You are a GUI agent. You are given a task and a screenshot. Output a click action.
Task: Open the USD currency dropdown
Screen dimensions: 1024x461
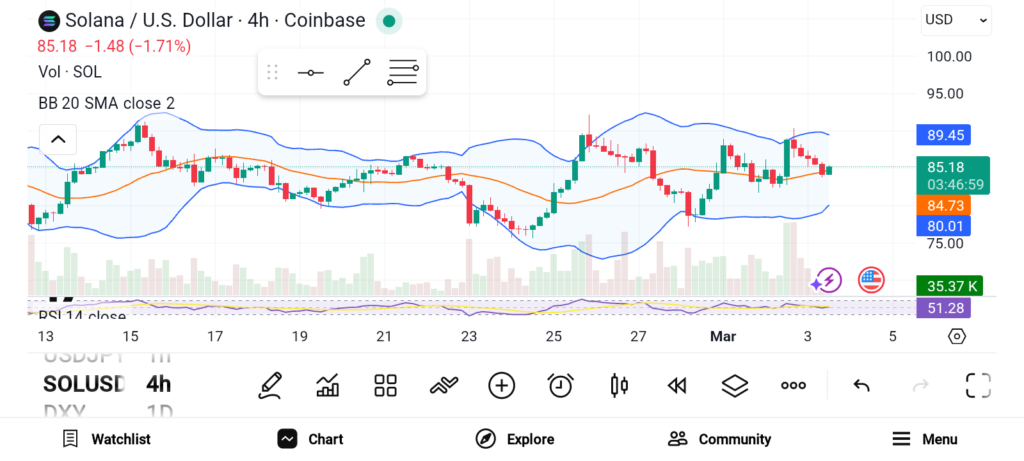956,19
